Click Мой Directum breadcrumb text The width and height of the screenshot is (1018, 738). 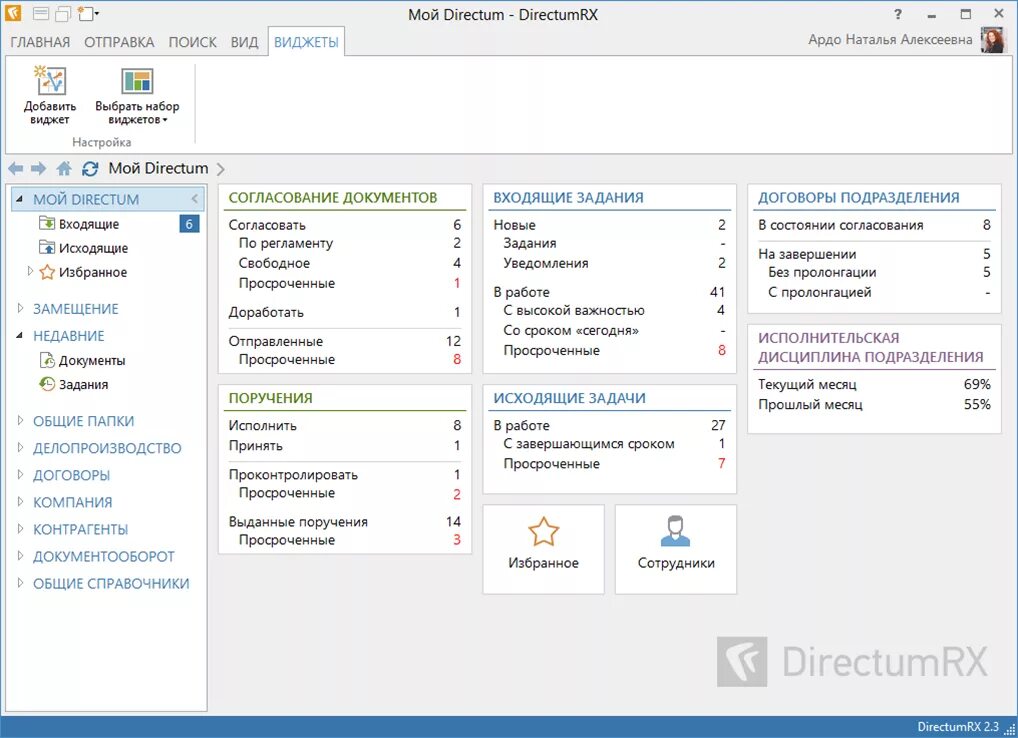click(x=158, y=168)
